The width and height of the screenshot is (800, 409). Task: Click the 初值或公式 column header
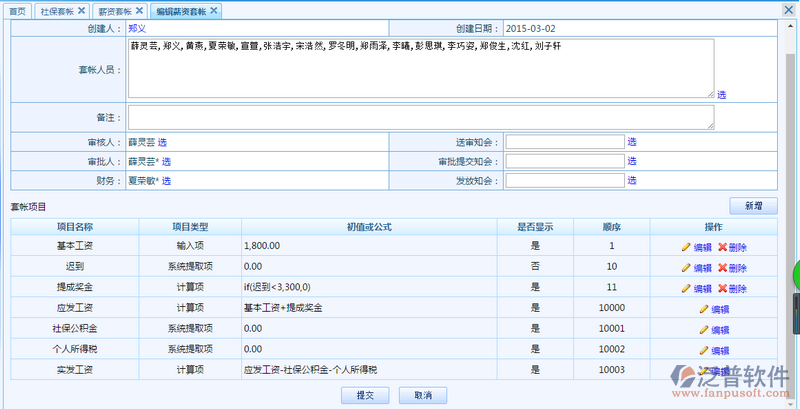(x=369, y=227)
